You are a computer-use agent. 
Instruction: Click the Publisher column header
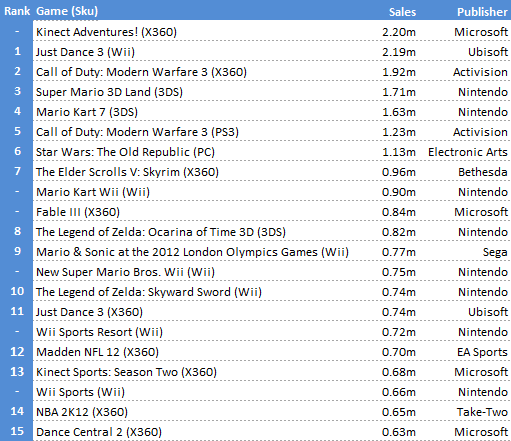tap(482, 12)
